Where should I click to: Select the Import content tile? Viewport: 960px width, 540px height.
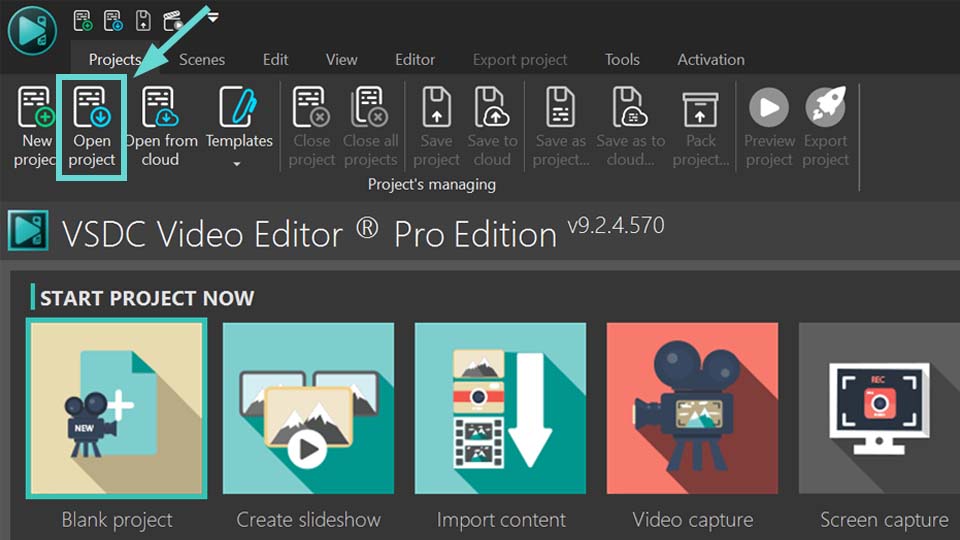coord(500,408)
